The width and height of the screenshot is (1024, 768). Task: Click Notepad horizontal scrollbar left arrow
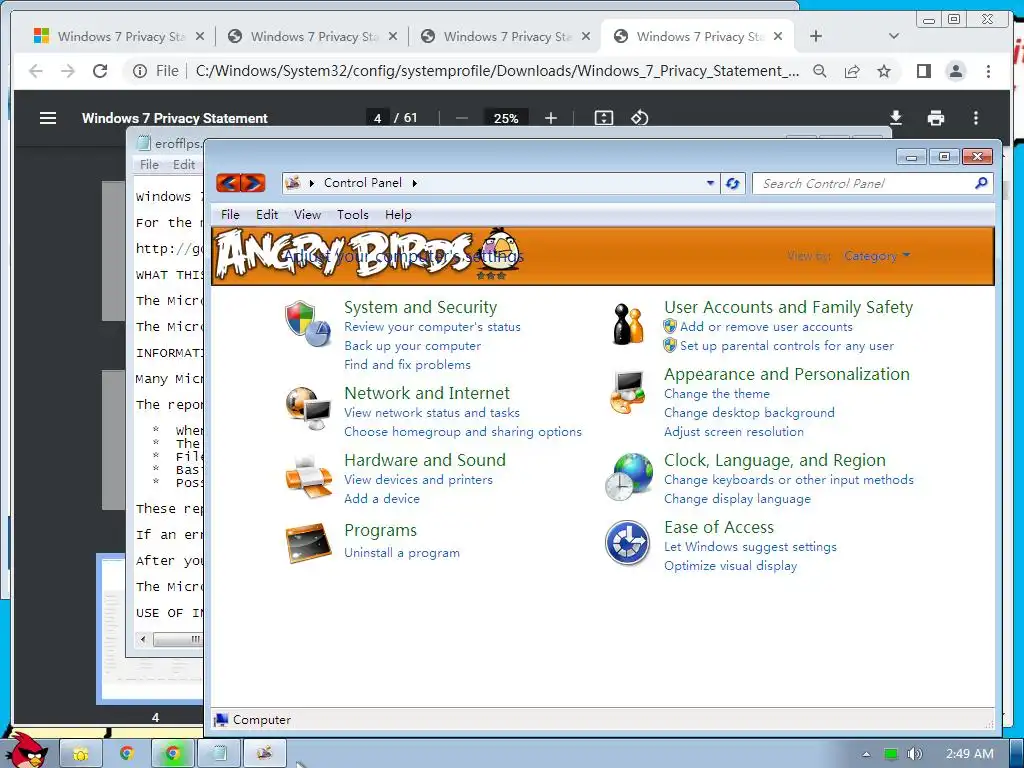143,639
